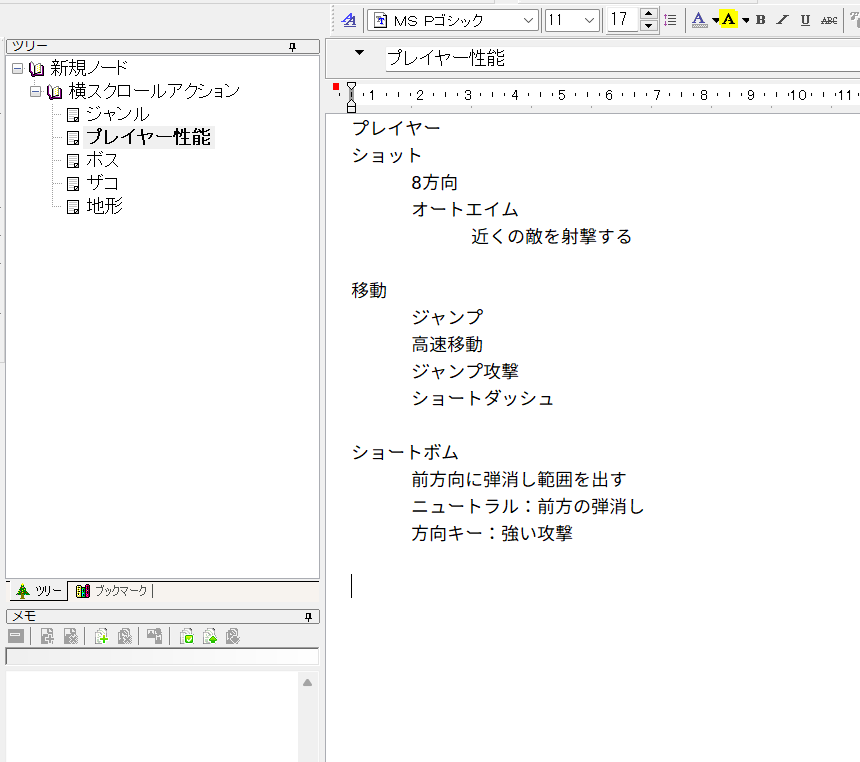Click the font color letter A icon

point(699,20)
